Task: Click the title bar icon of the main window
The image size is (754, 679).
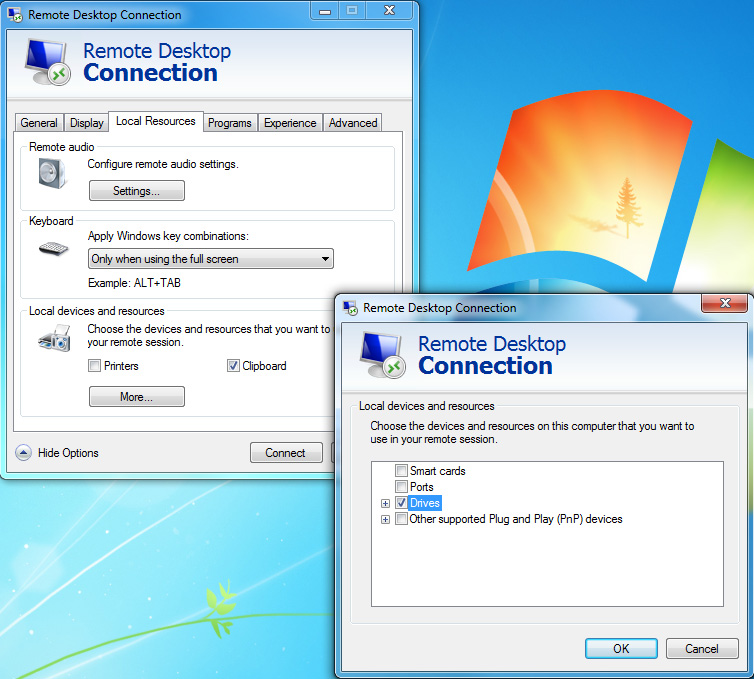Action: tap(15, 15)
